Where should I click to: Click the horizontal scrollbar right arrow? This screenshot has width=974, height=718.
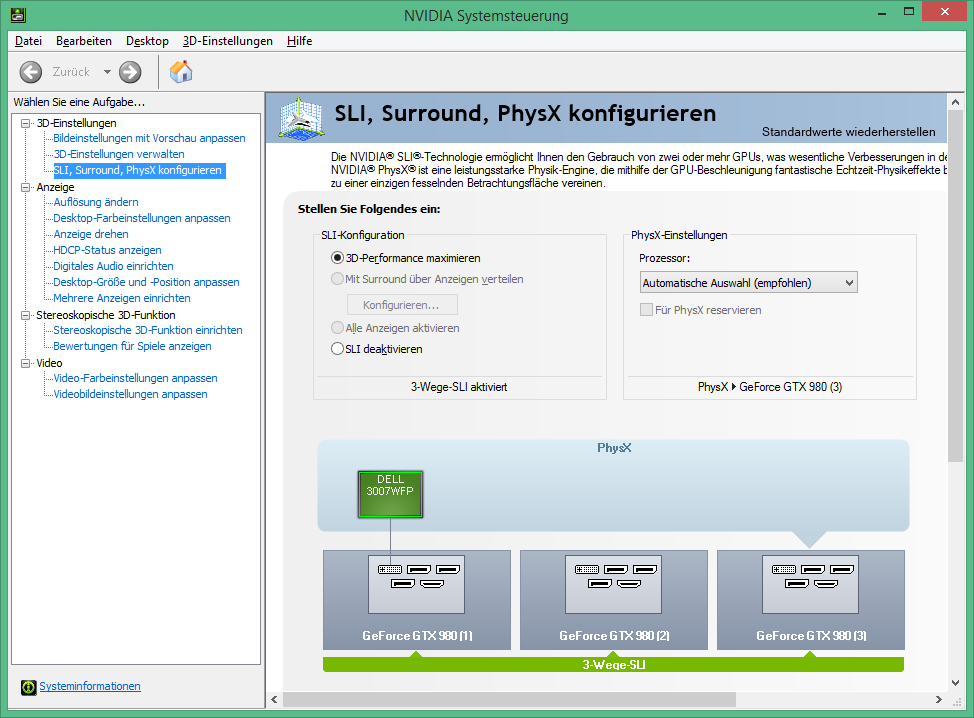(x=939, y=699)
